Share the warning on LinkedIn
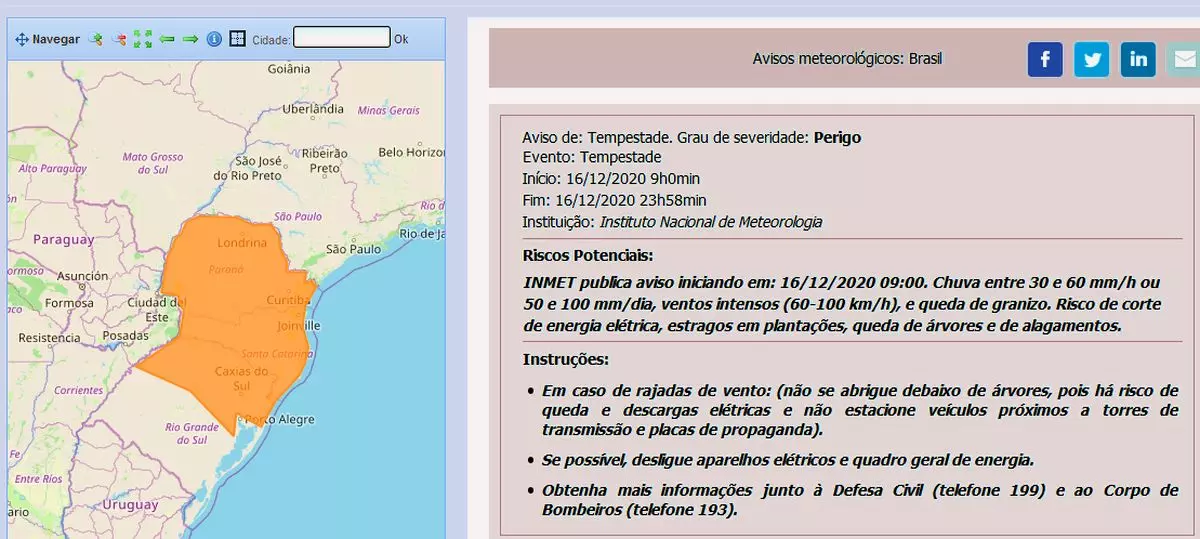The image size is (1200, 539). (1138, 59)
